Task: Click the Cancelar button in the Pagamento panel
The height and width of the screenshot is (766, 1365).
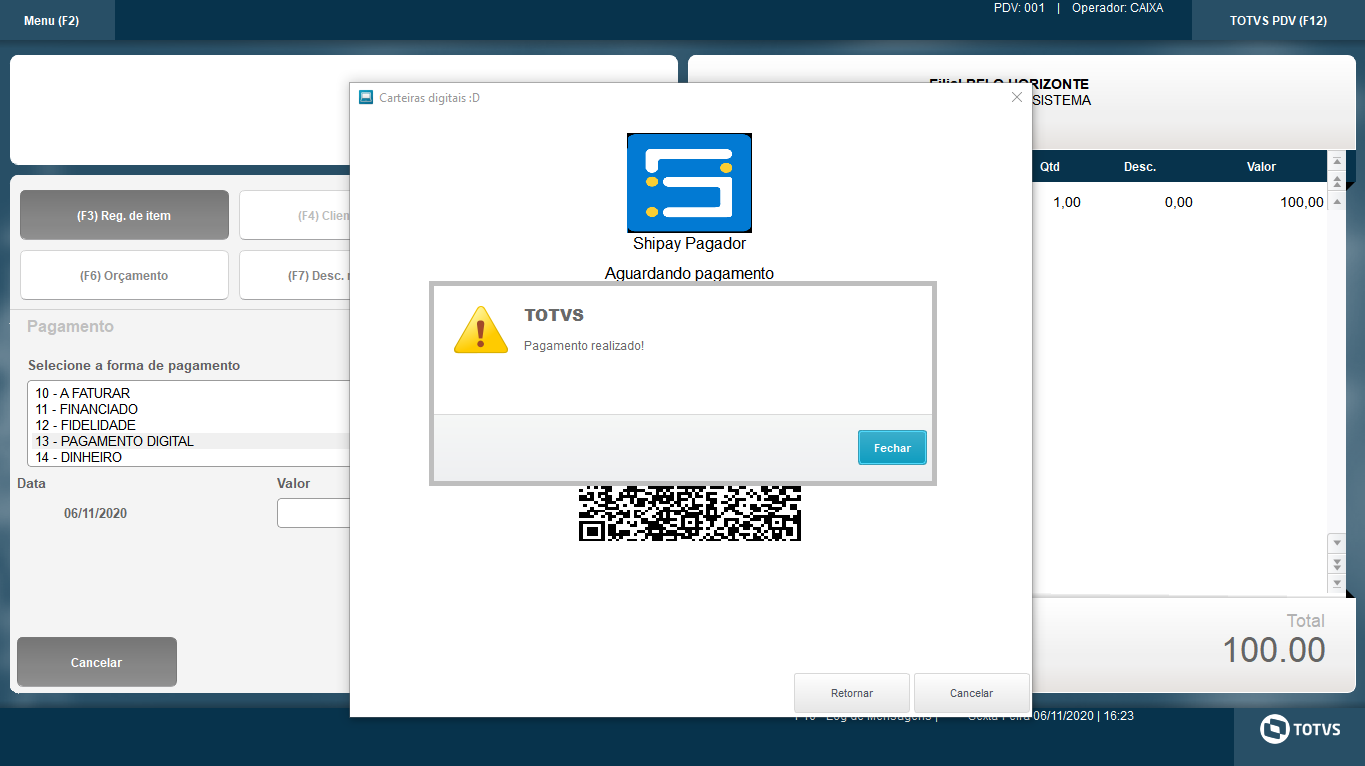Action: 97,662
